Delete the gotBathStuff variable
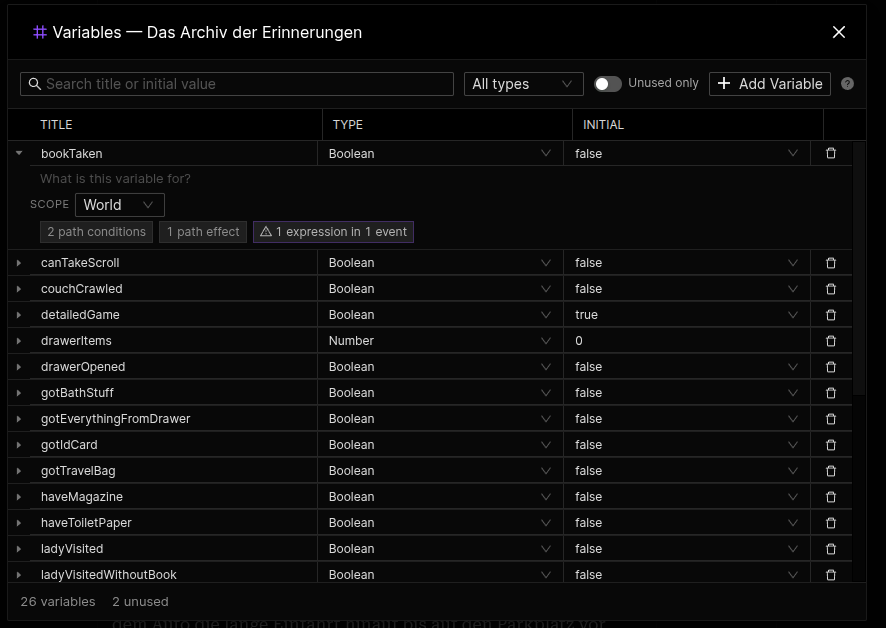 coord(831,393)
